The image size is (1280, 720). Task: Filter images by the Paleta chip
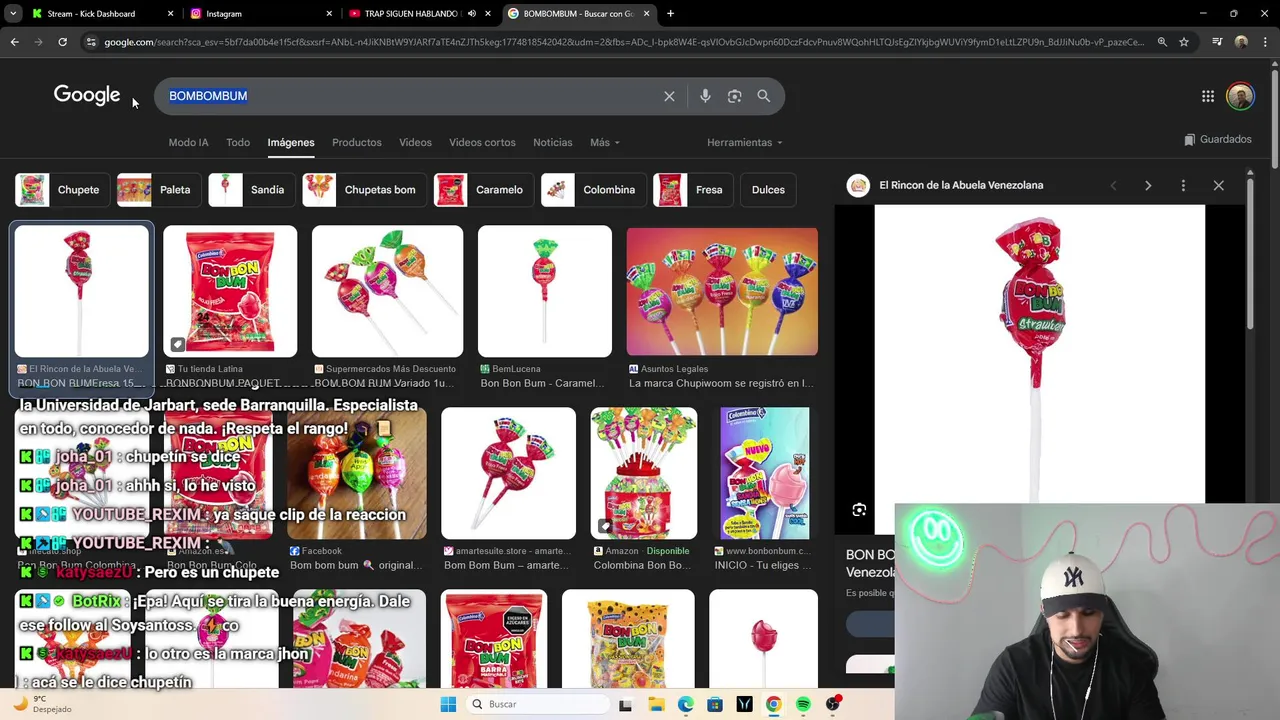coord(157,189)
